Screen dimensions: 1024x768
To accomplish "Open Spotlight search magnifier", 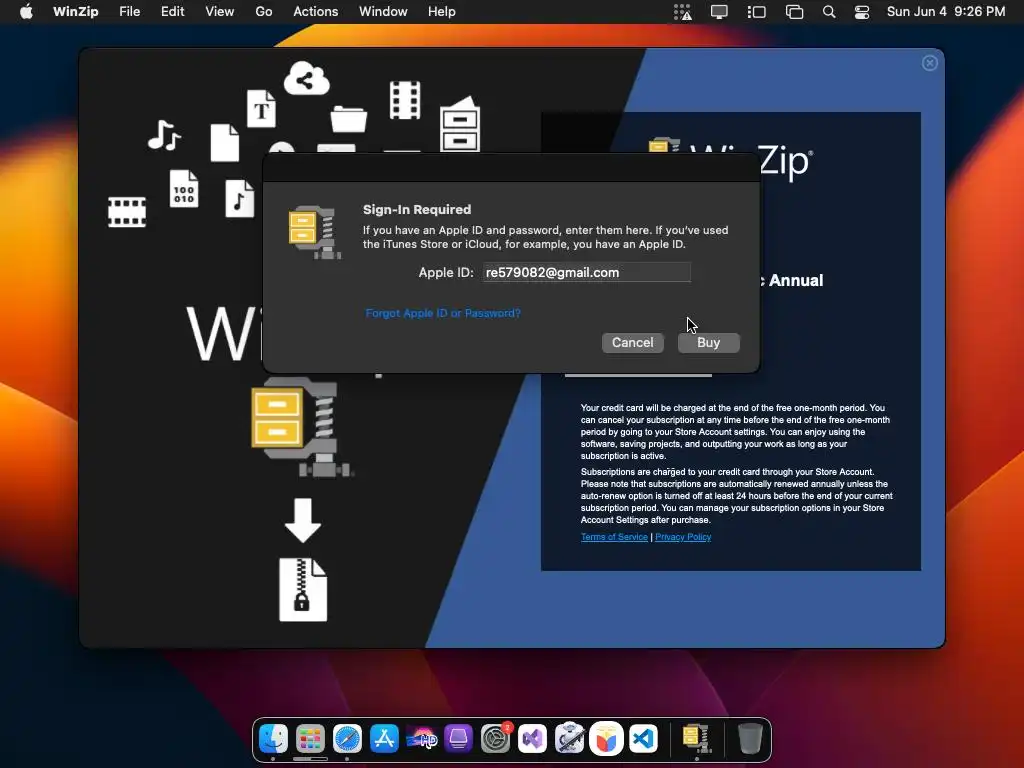I will (x=829, y=12).
